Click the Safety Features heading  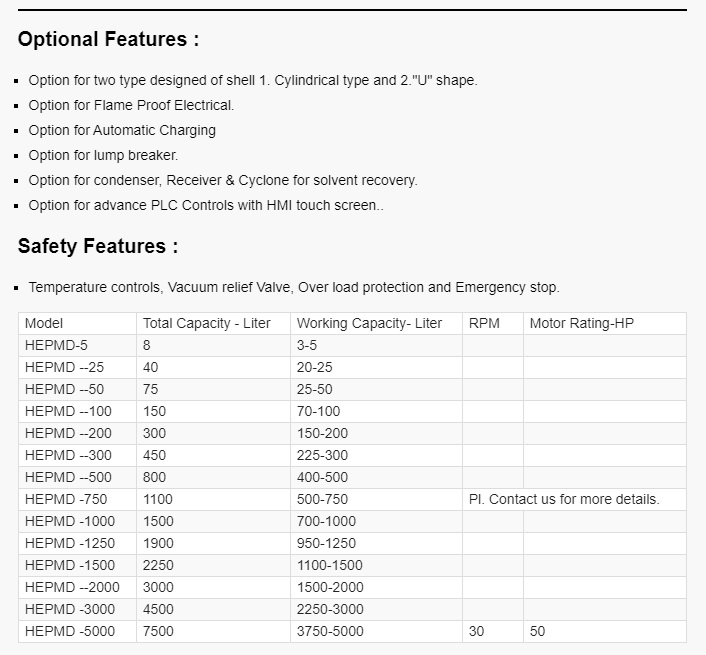pos(98,246)
